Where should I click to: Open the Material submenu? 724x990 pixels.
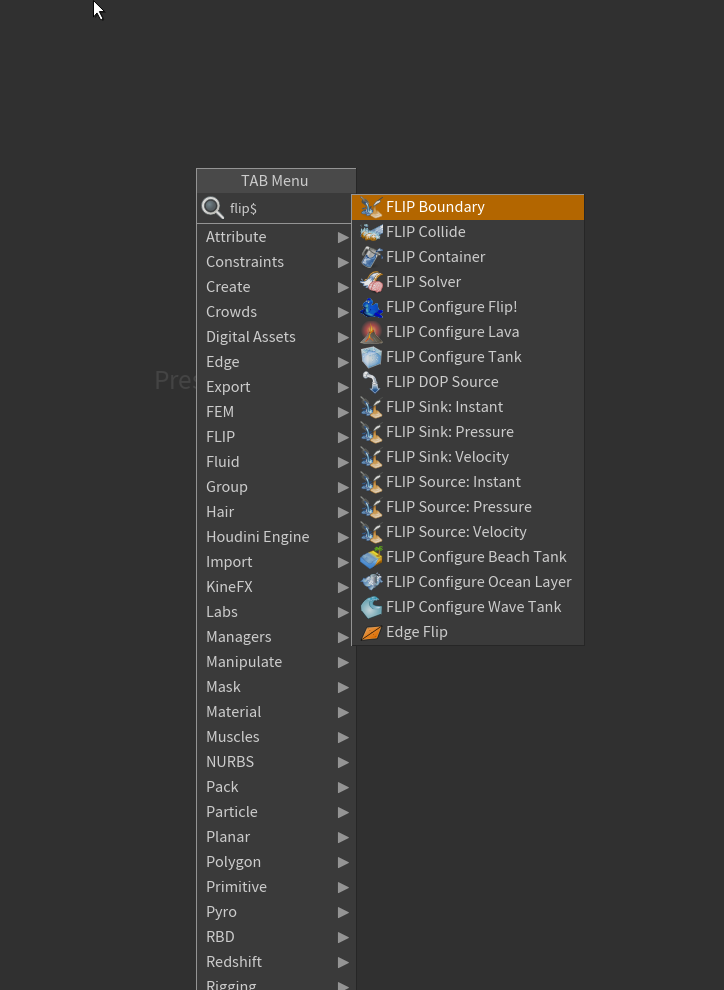click(x=276, y=712)
